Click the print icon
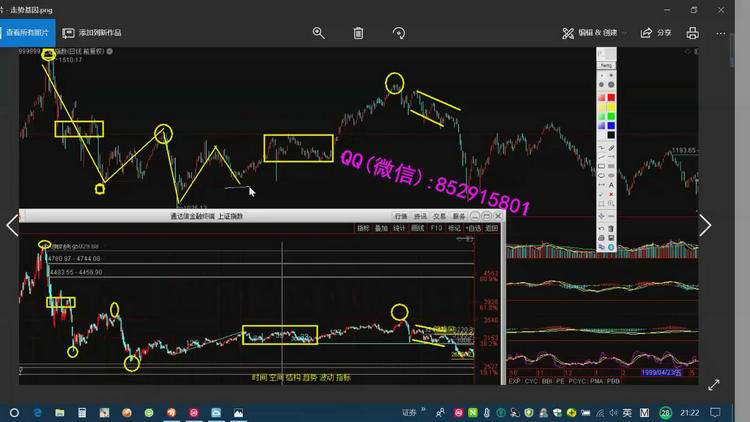The height and width of the screenshot is (422, 750). click(692, 32)
